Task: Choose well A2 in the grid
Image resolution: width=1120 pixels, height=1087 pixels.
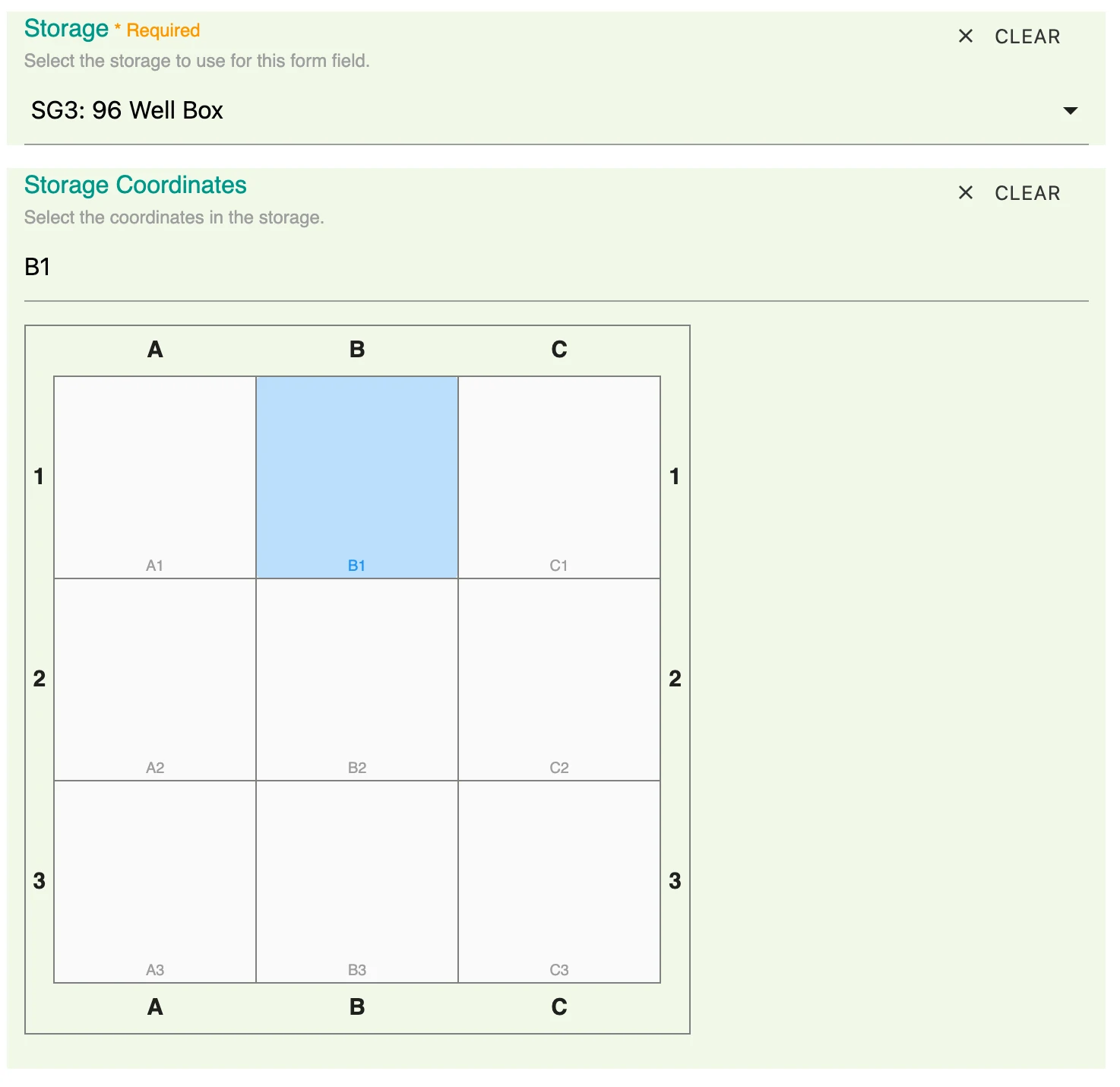Action: pyautogui.click(x=155, y=680)
